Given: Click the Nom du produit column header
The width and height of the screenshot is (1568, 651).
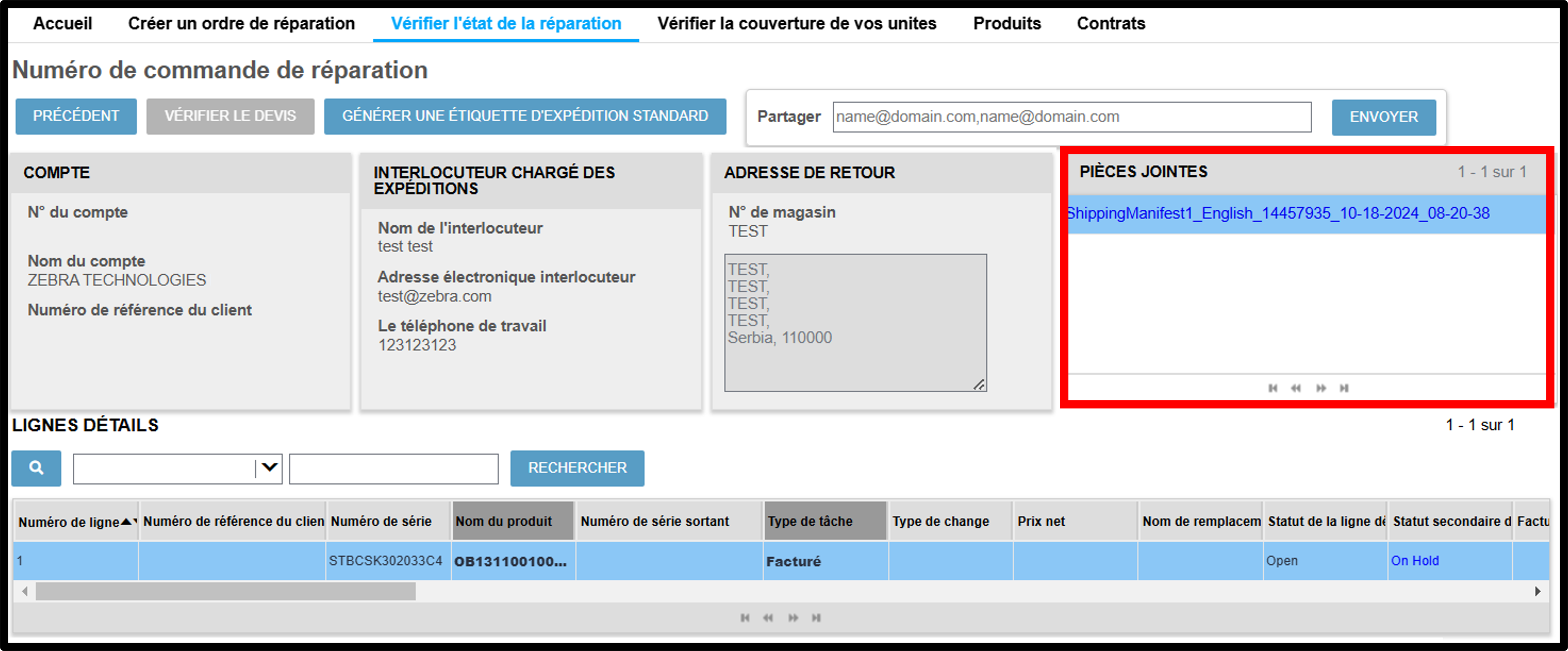Looking at the screenshot, I should (x=513, y=521).
